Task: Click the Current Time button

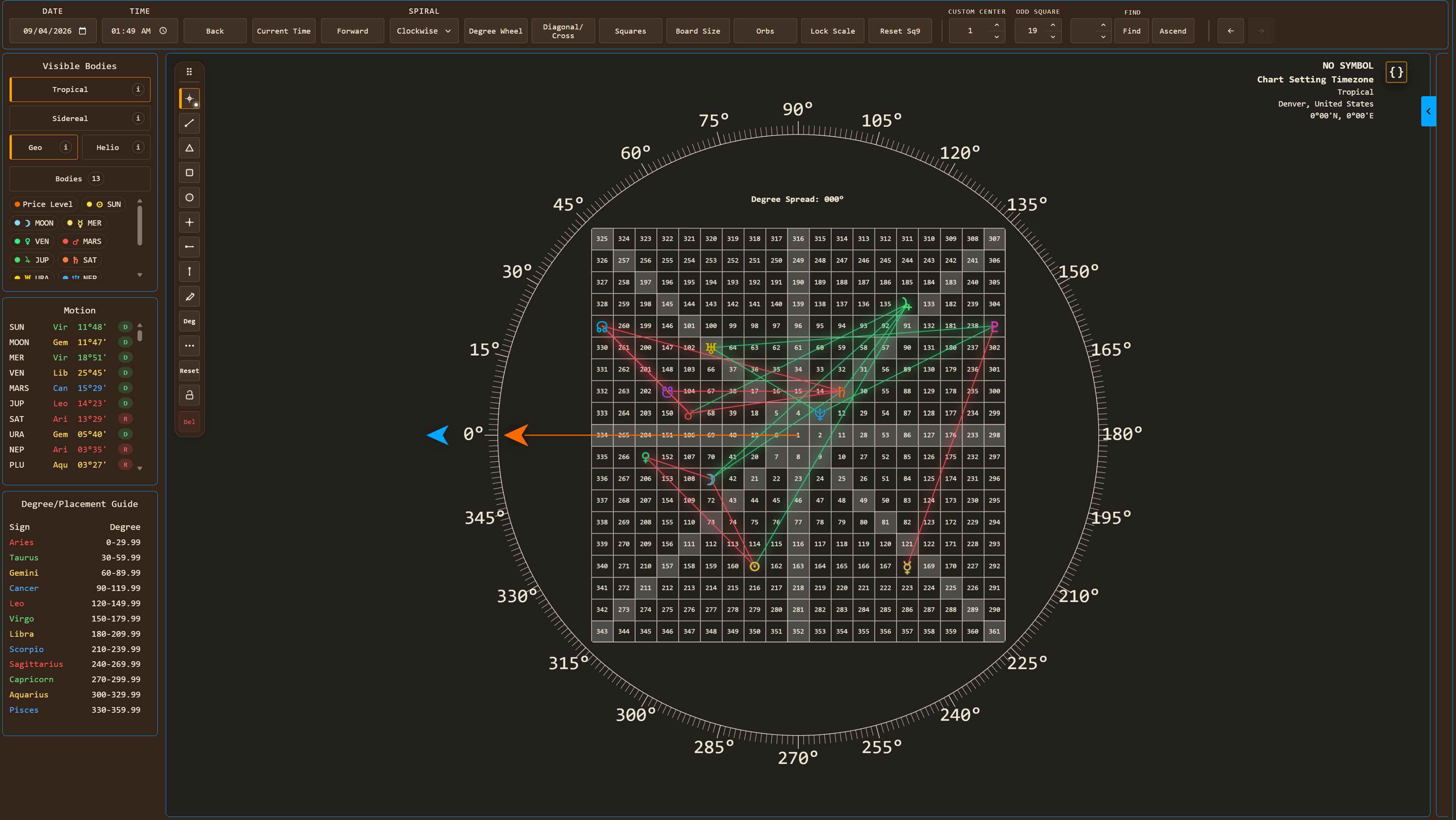Action: 284,31
